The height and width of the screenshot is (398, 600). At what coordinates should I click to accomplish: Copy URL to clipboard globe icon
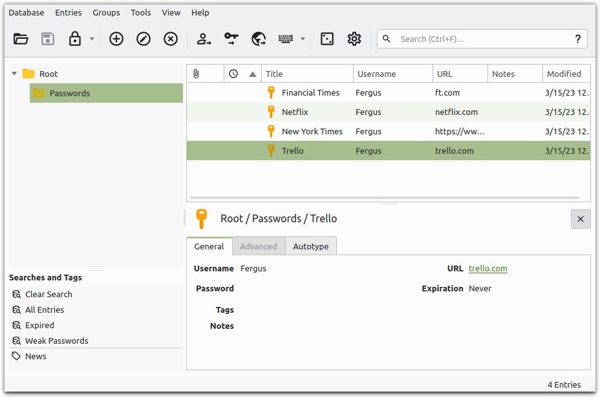click(x=259, y=39)
